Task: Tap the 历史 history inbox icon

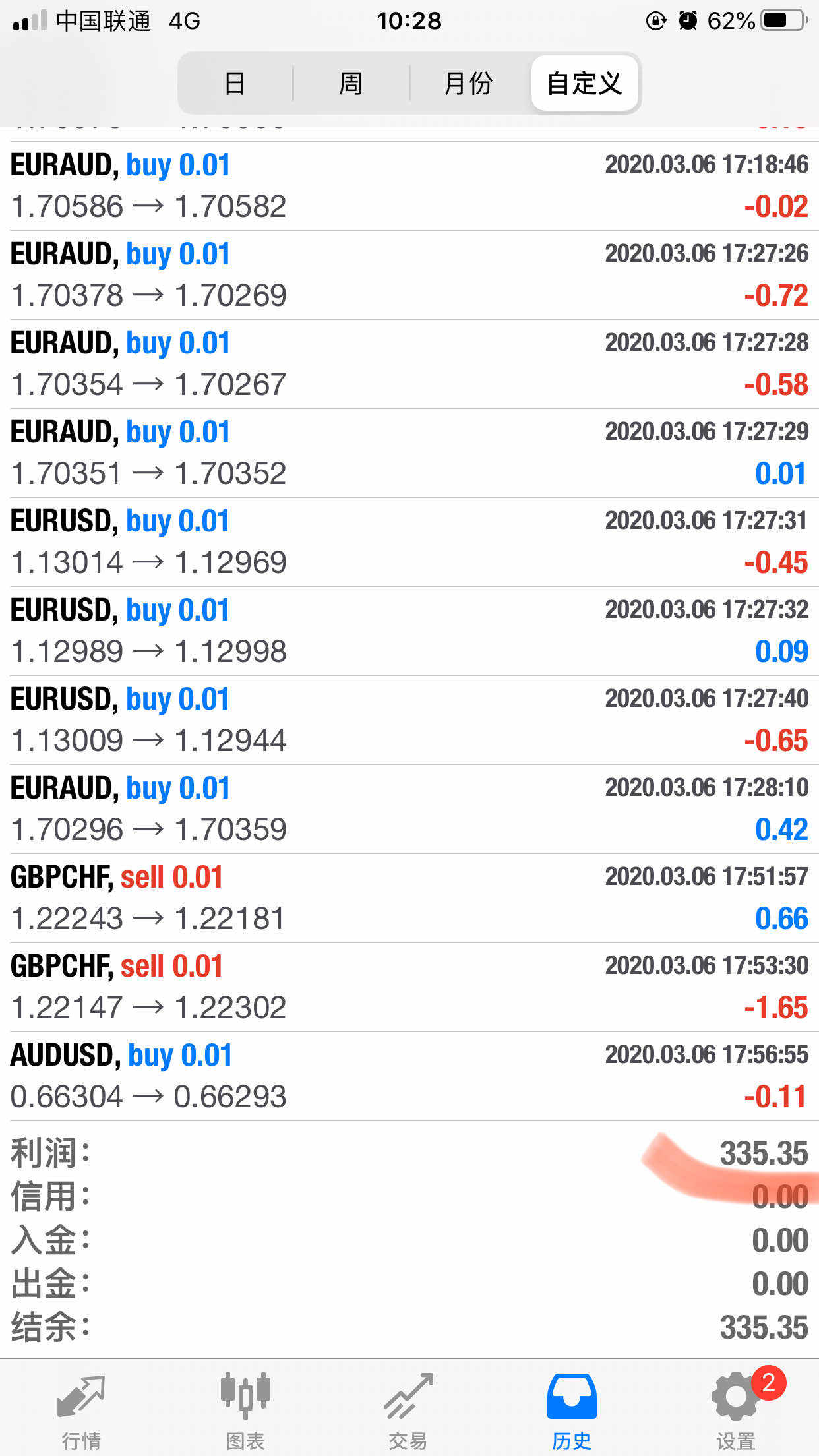Action: click(x=572, y=1397)
